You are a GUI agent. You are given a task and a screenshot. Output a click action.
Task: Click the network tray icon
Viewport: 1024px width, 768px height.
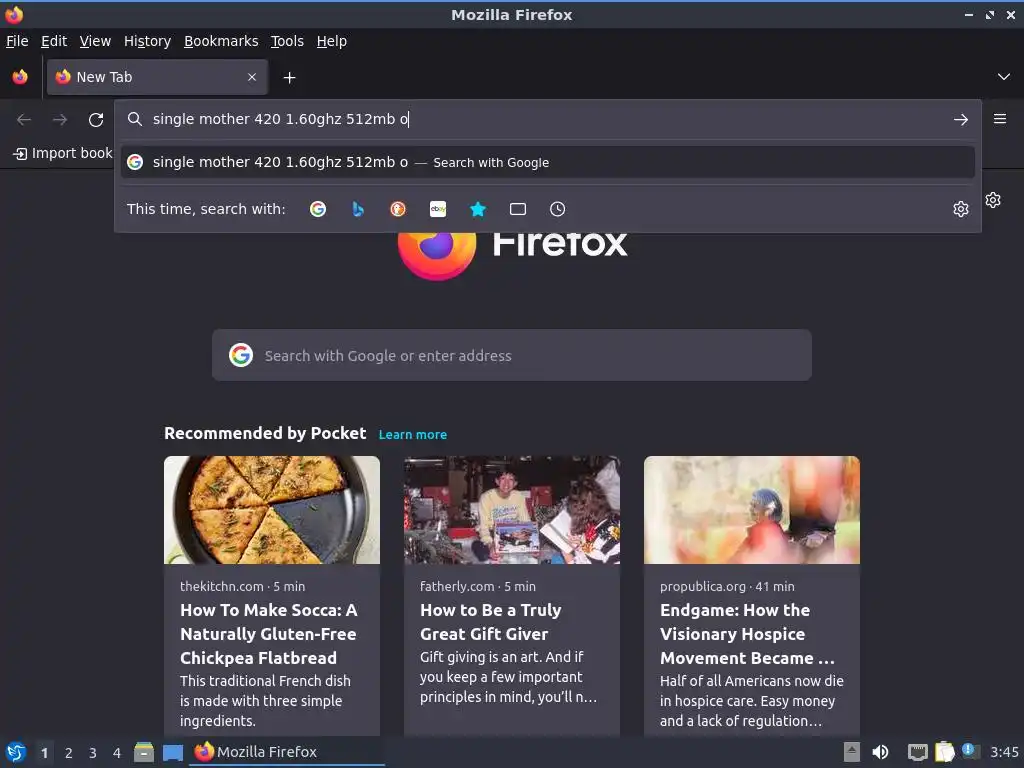point(918,752)
